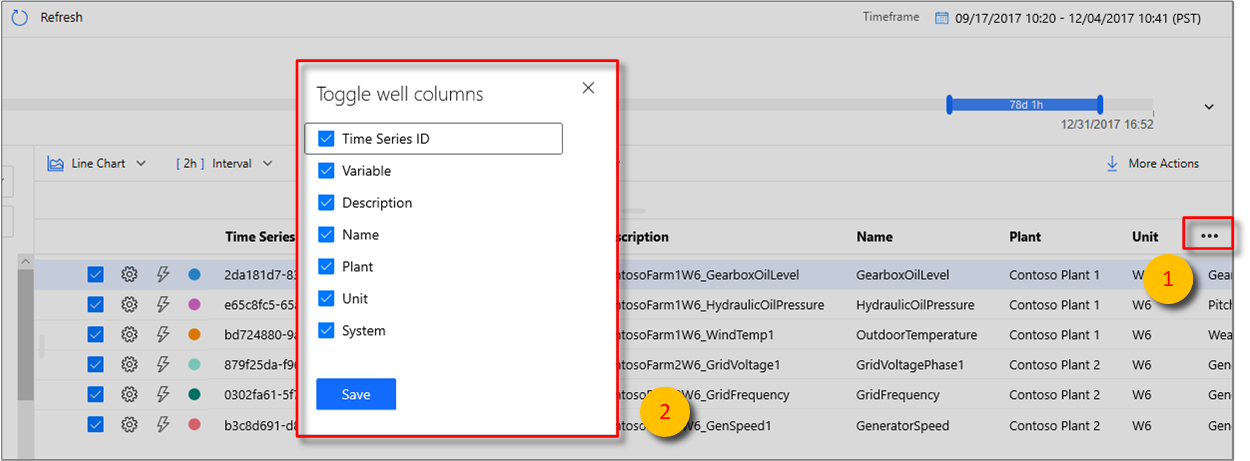The width and height of the screenshot is (1250, 461).
Task: Click the Refresh icon
Action: click(19, 17)
